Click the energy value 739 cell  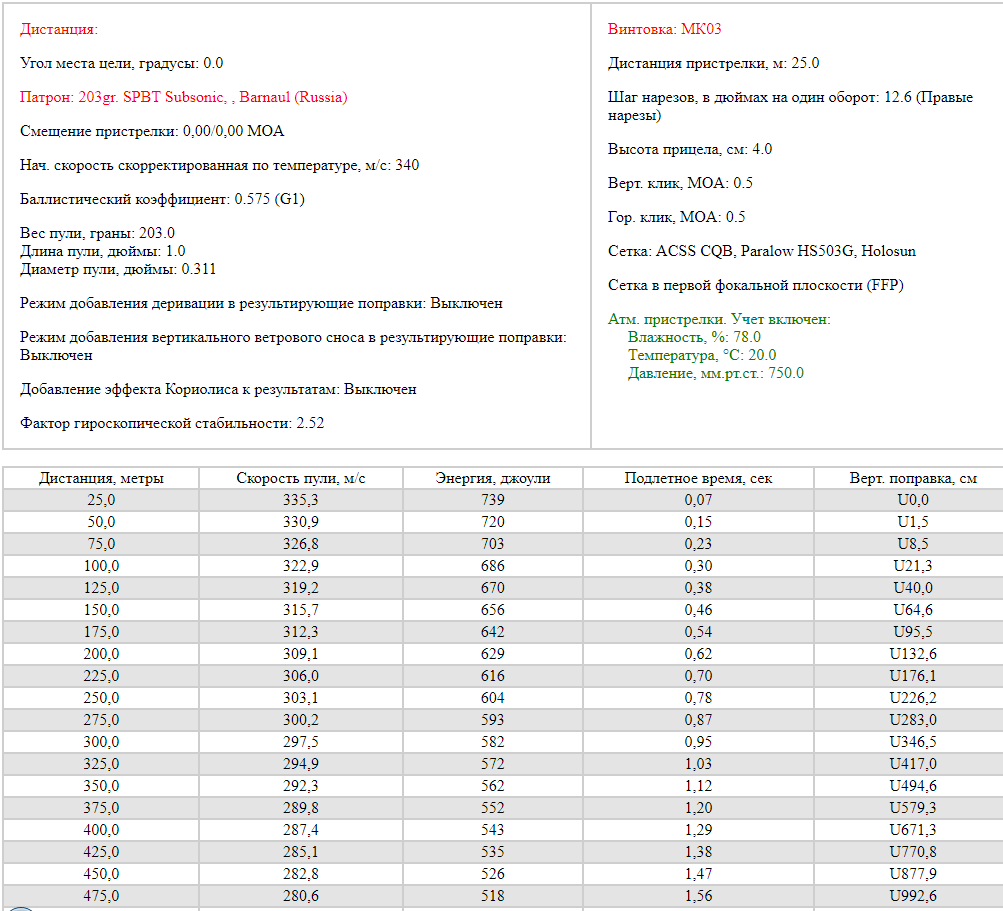pyautogui.click(x=492, y=500)
